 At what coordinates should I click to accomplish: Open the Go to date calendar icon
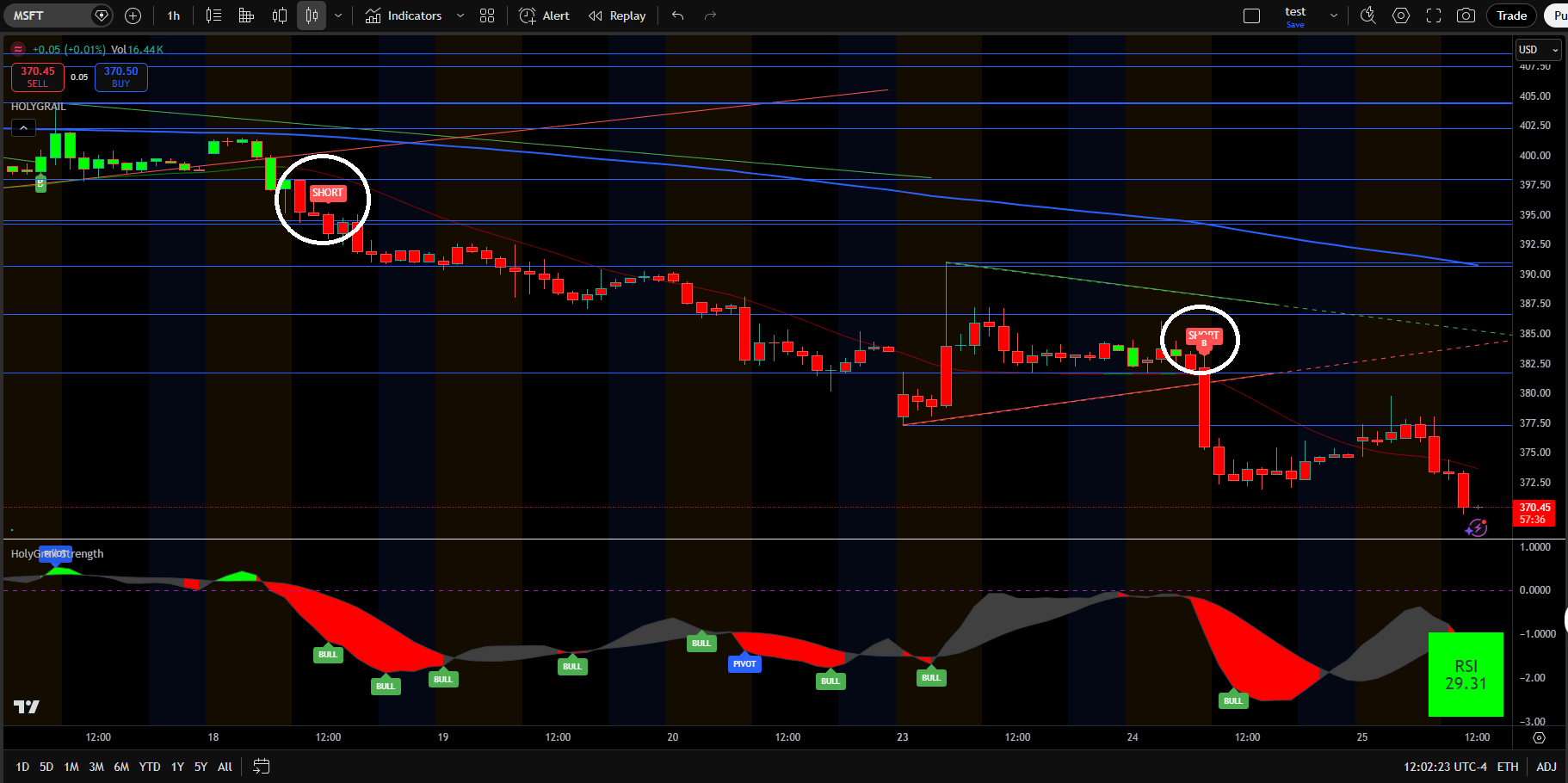262,767
